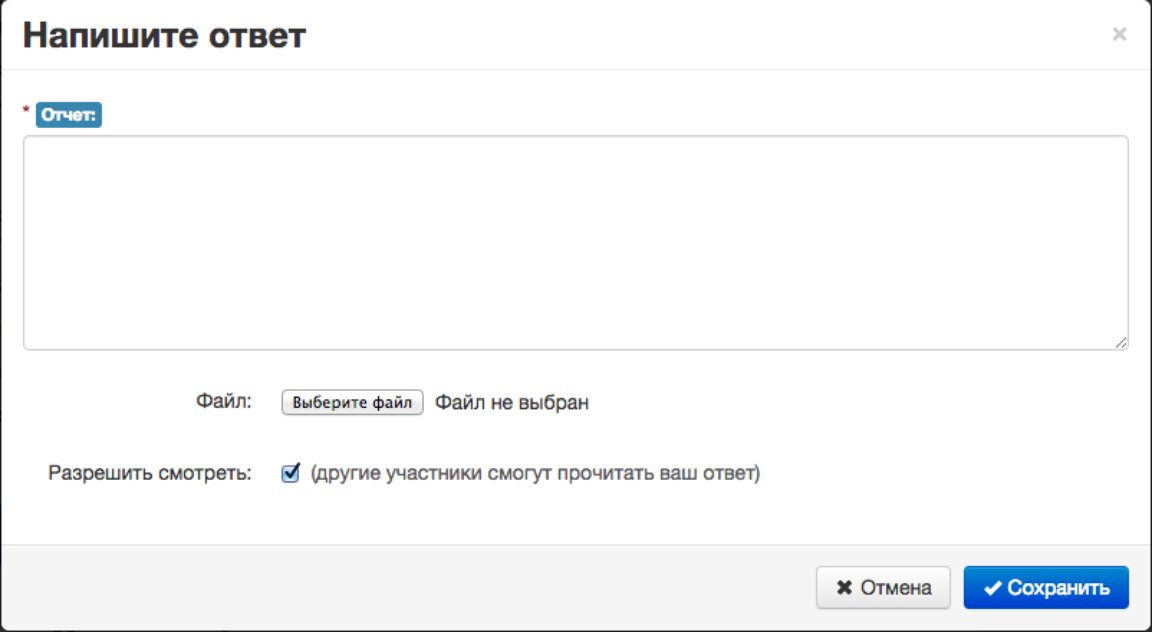Click the empty space left of the Файл: label

coord(103,402)
